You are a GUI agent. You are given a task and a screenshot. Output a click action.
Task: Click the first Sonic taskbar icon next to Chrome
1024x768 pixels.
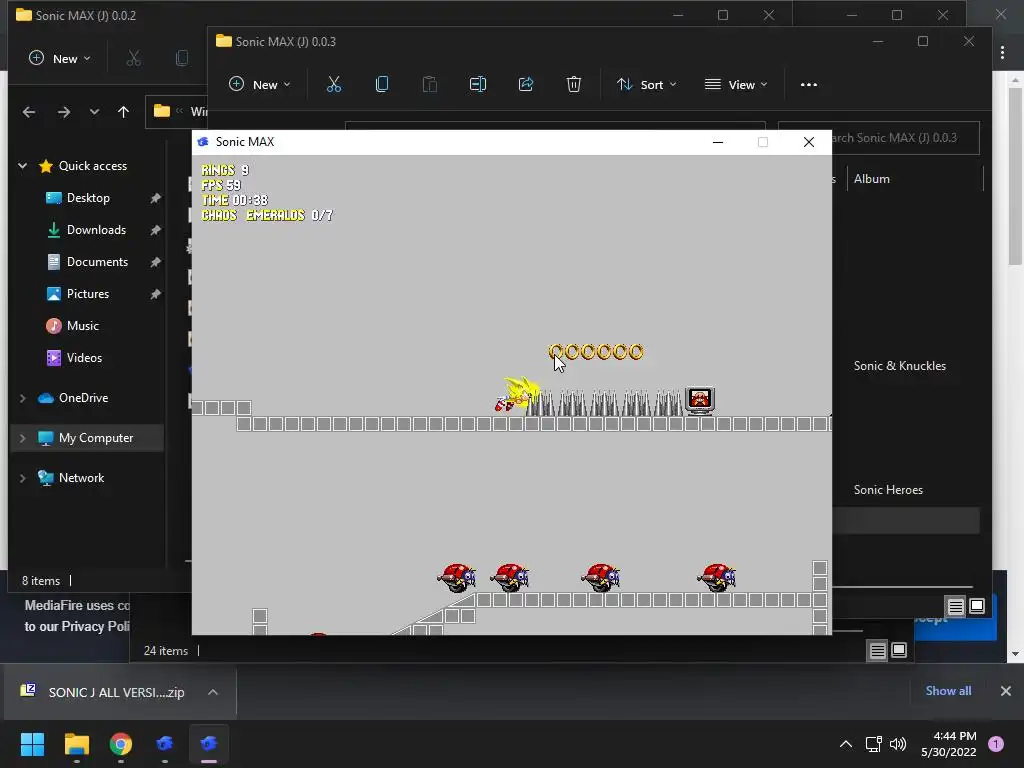tap(165, 744)
